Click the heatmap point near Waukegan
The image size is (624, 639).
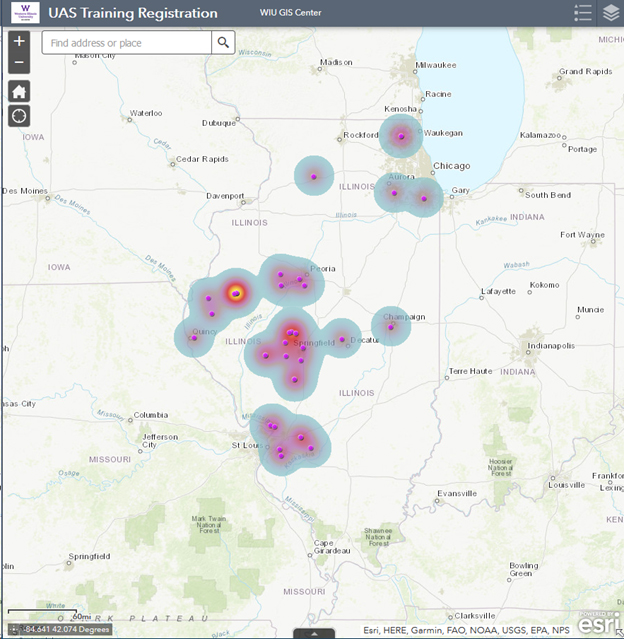(x=401, y=137)
